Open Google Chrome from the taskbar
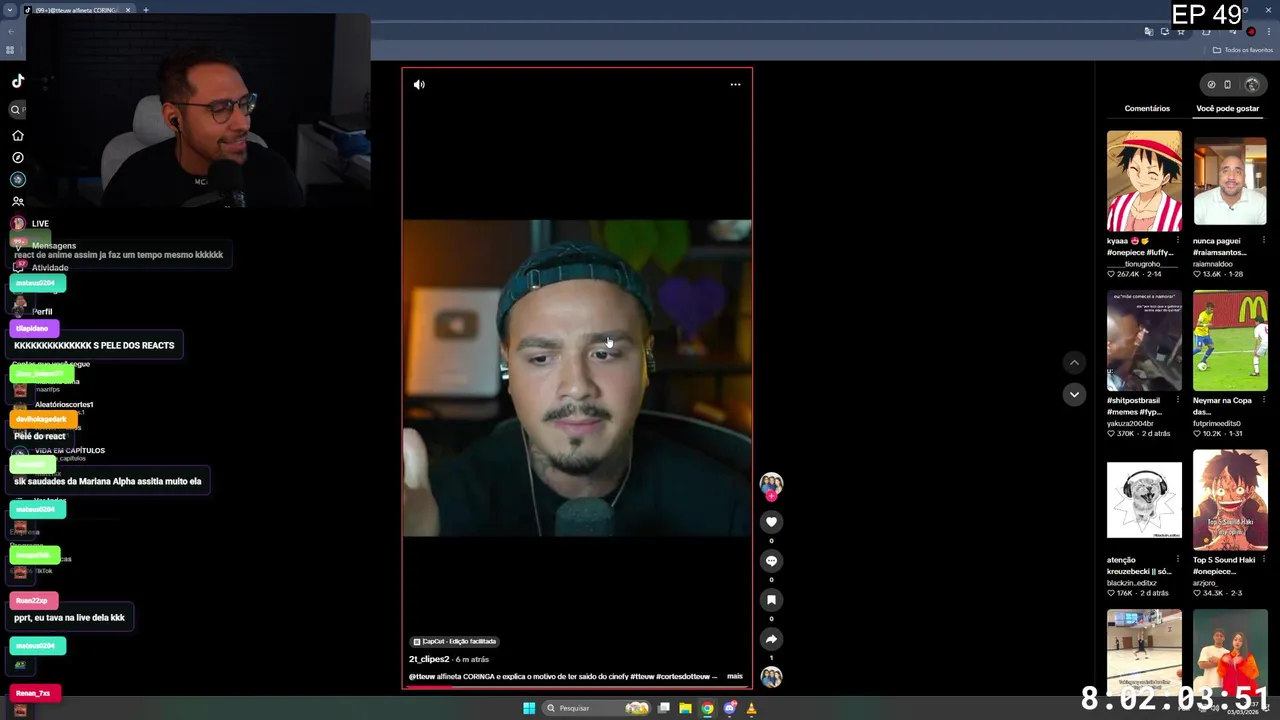 [x=707, y=708]
